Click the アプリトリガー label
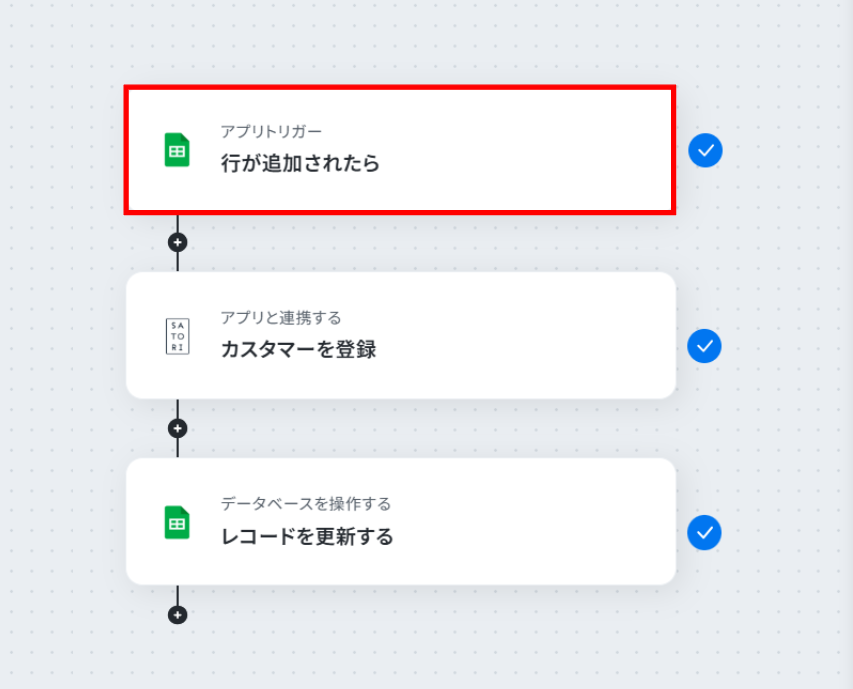The image size is (853, 689). (271, 131)
